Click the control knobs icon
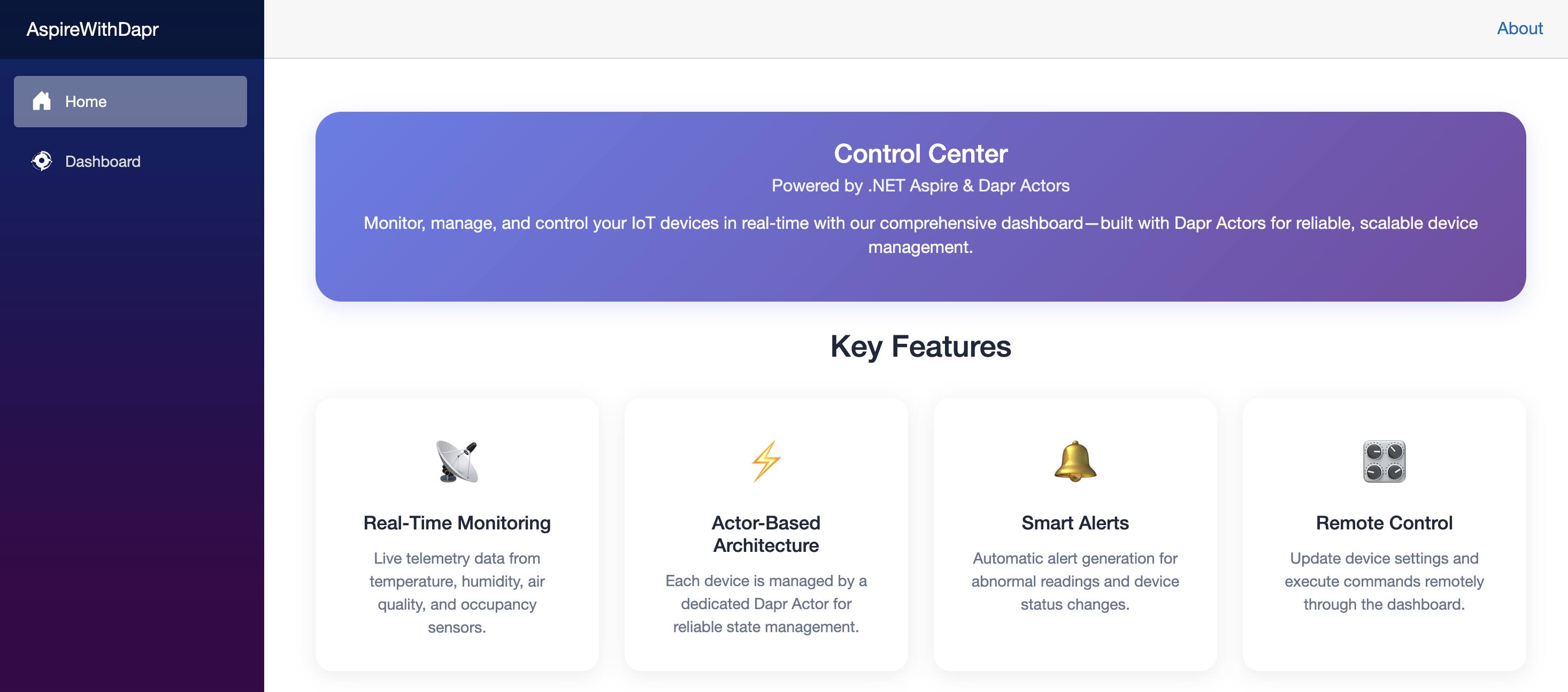Screen dimensions: 1568x692 point(1383,462)
